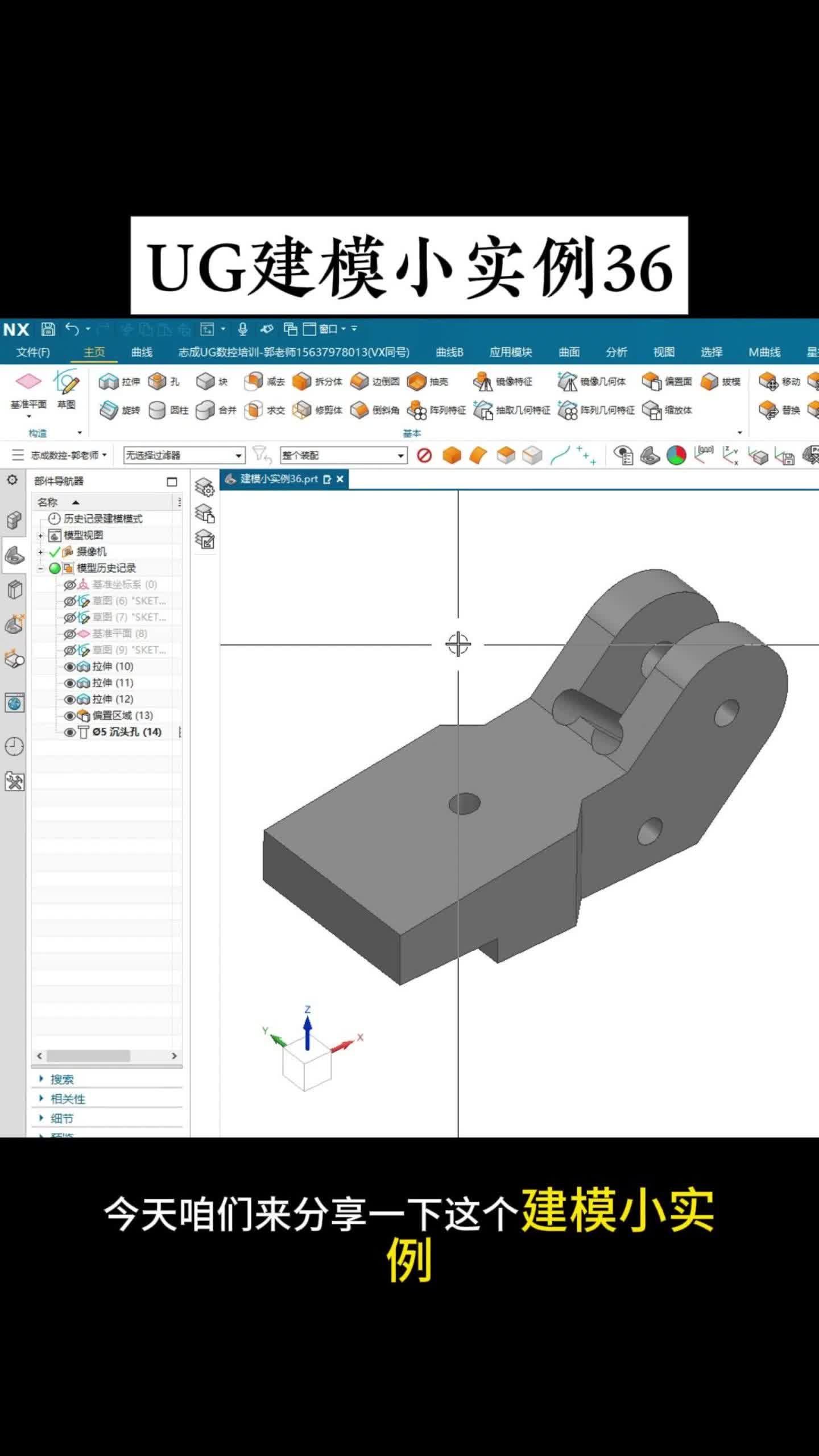This screenshot has width=819, height=1456.
Task: Select the 镜像特征 (Mirror Feature) tool
Action: pos(483,382)
